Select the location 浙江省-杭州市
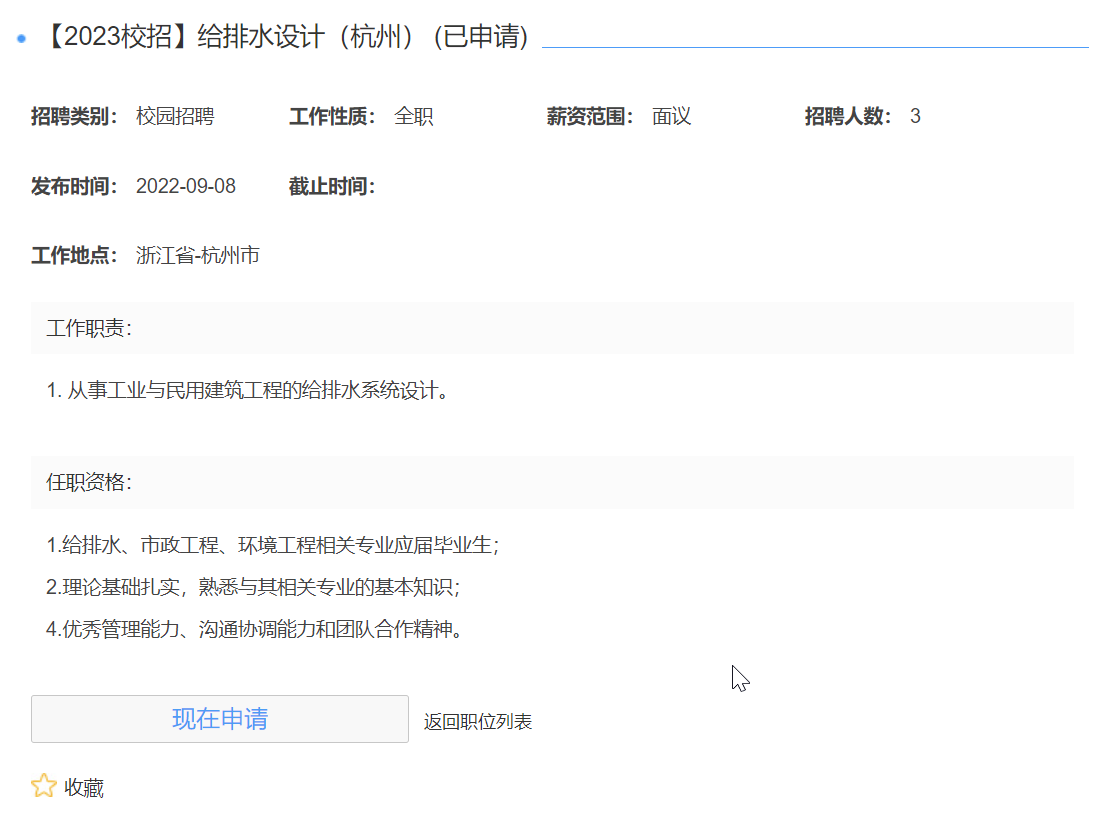The image size is (1107, 835). [x=198, y=255]
